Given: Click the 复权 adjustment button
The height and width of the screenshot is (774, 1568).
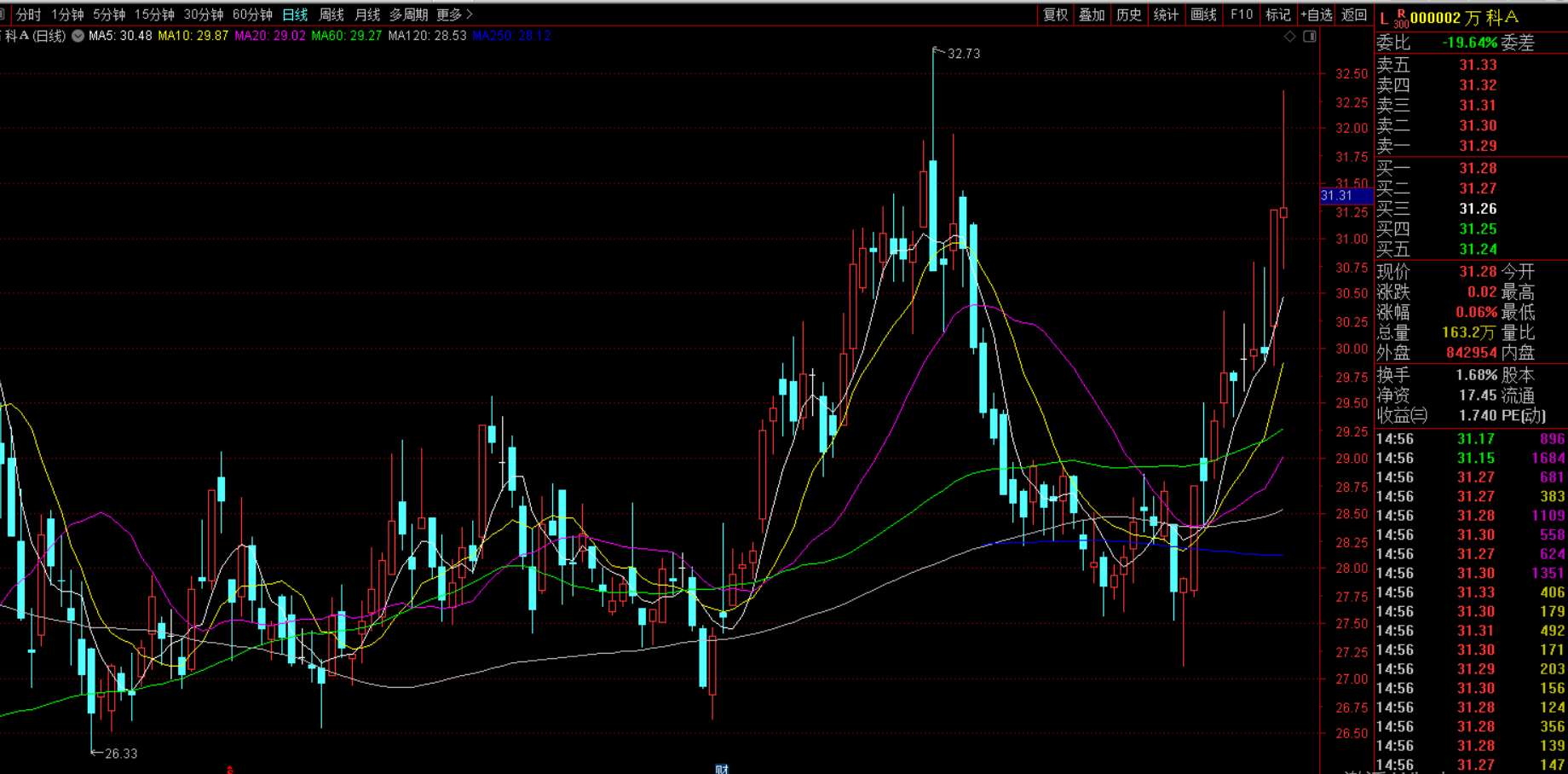Looking at the screenshot, I should click(x=1055, y=14).
